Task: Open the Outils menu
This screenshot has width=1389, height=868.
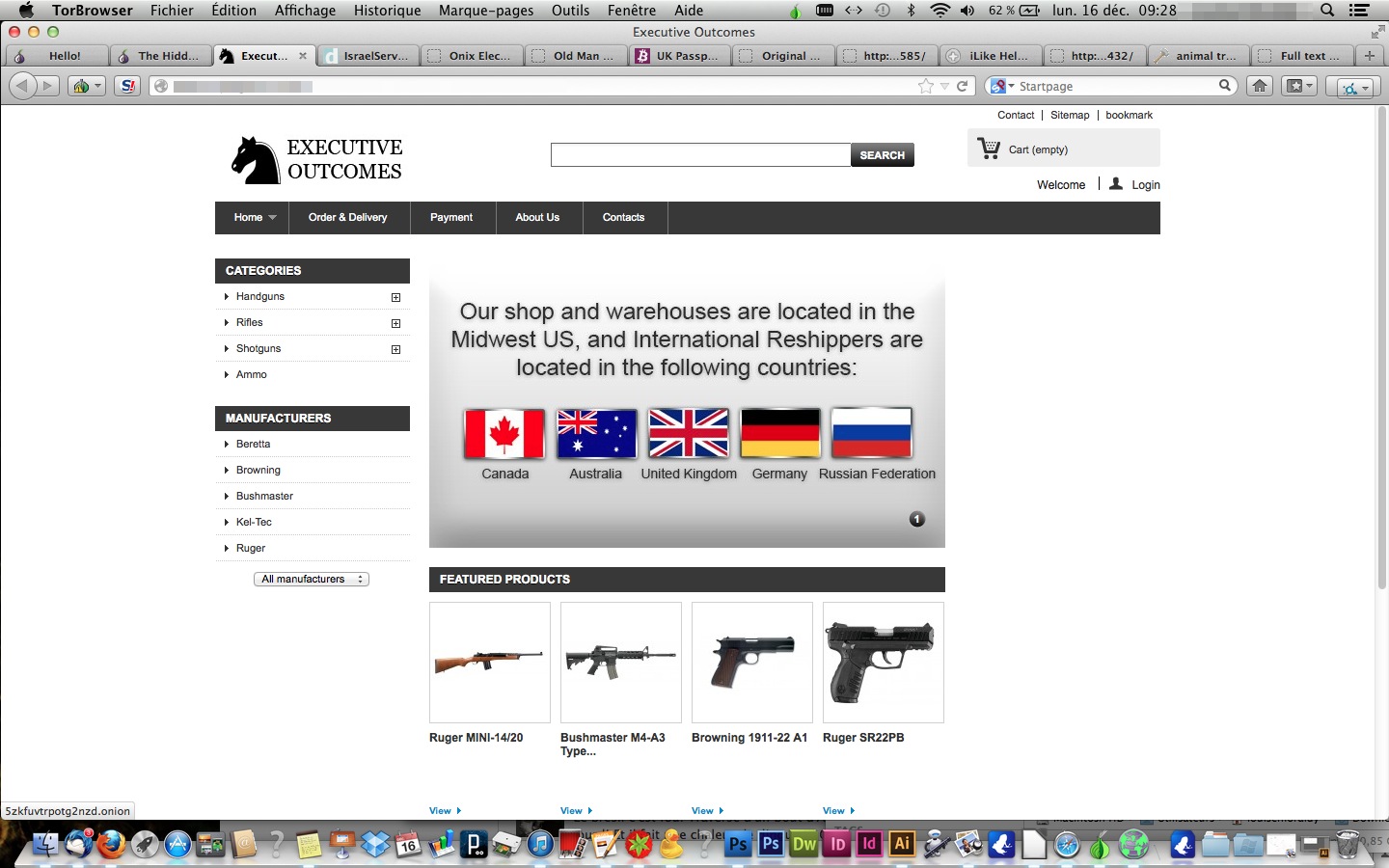Action: click(x=570, y=10)
